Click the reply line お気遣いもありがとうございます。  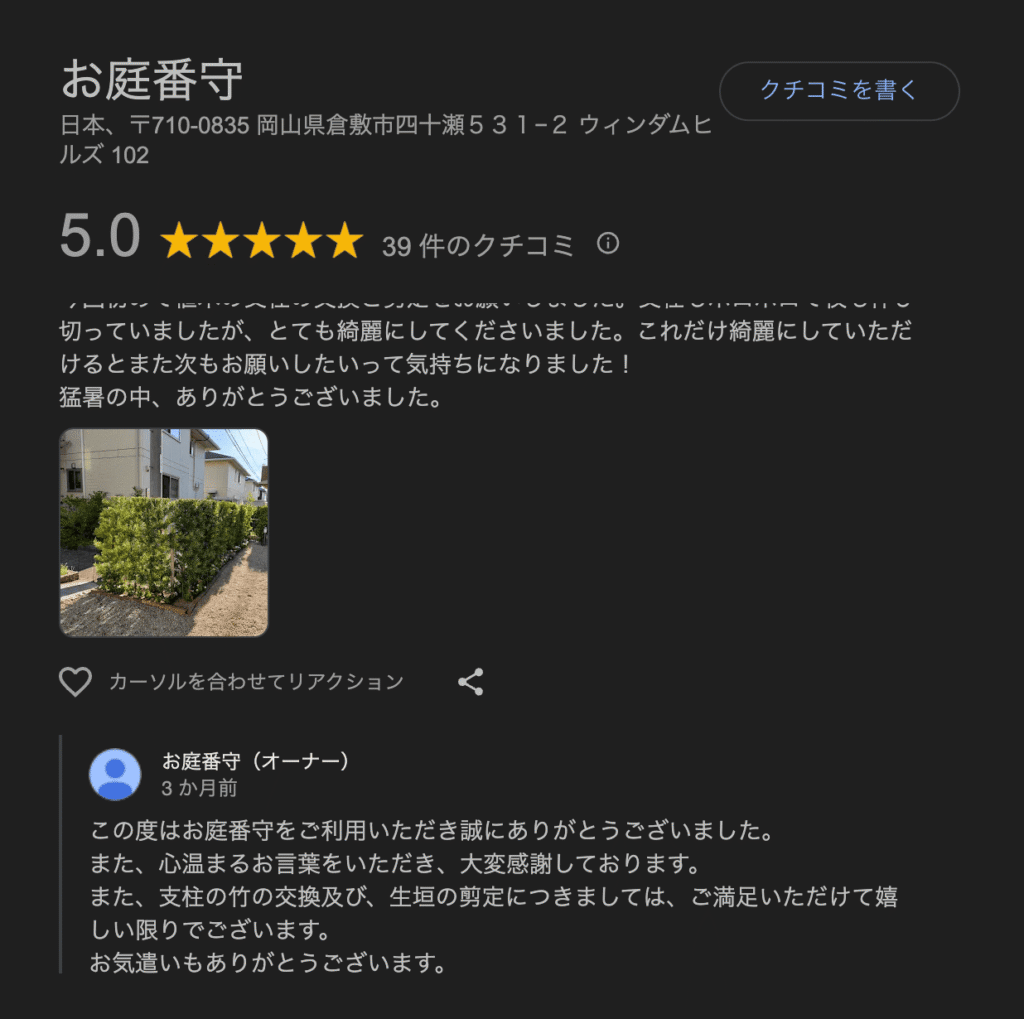coord(268,962)
